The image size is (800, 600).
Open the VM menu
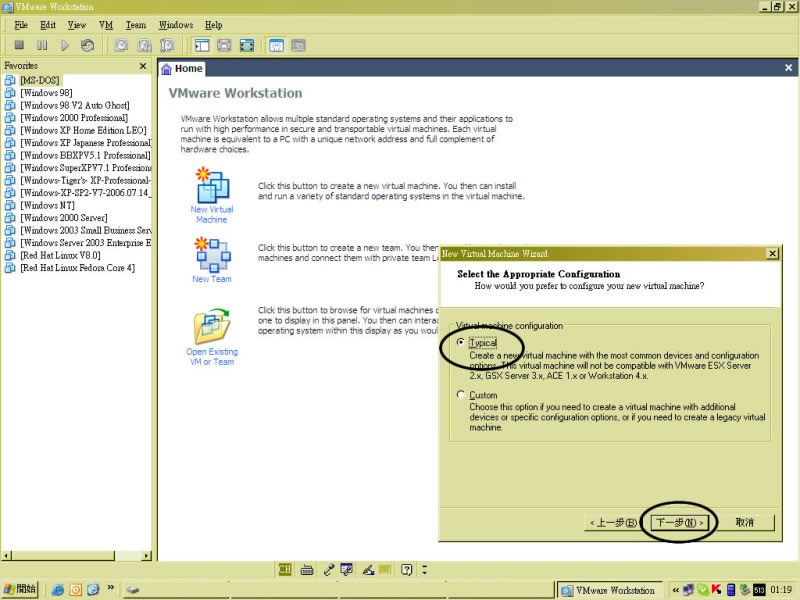click(x=106, y=25)
